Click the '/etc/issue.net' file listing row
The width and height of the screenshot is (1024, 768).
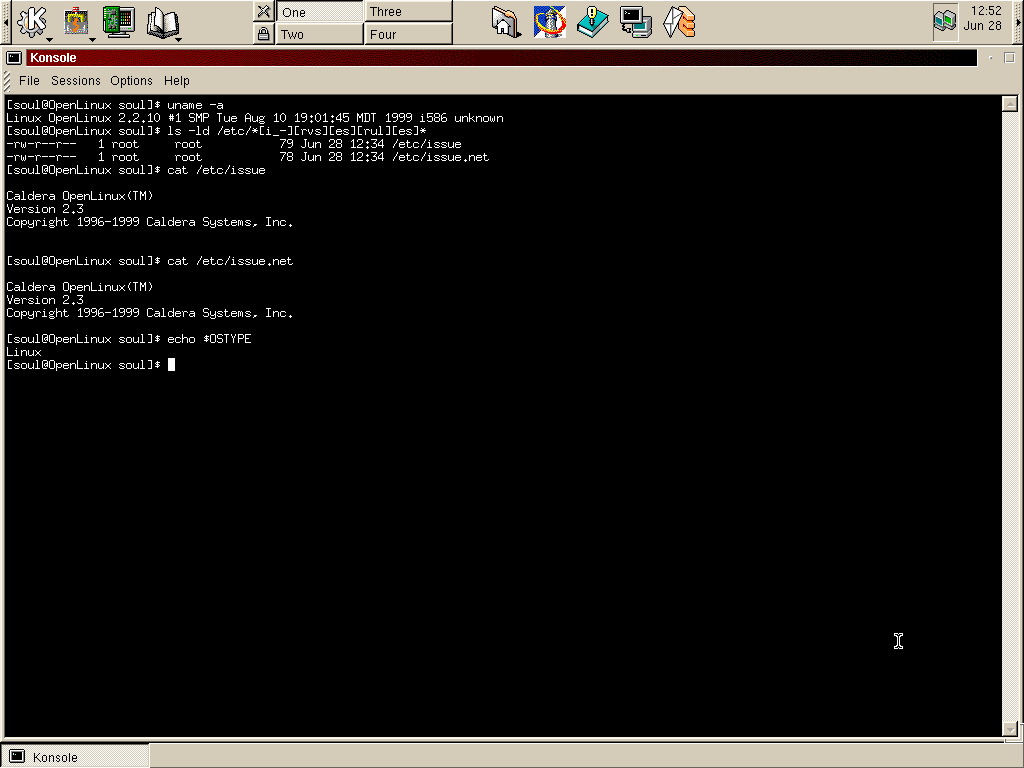point(248,157)
